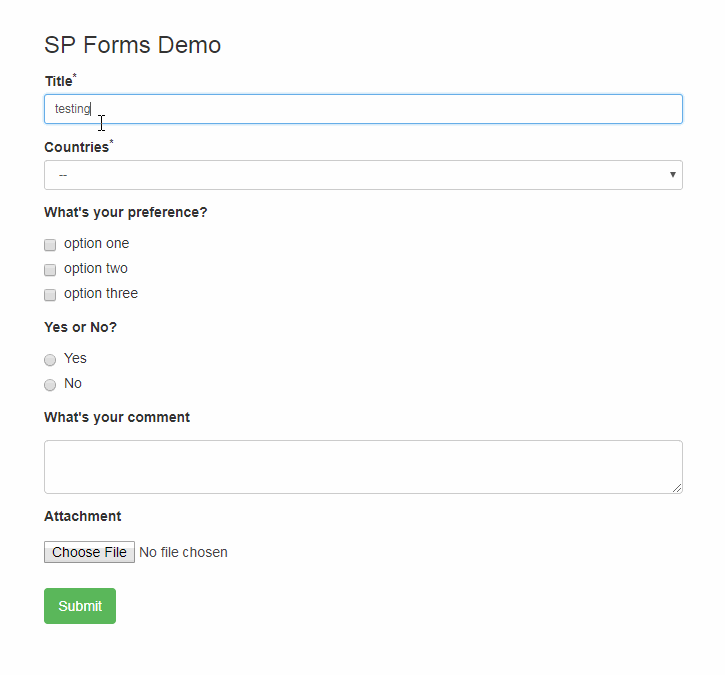Viewport: 725px width, 675px height.
Task: Click the "Yes" label text
Action: click(x=75, y=358)
